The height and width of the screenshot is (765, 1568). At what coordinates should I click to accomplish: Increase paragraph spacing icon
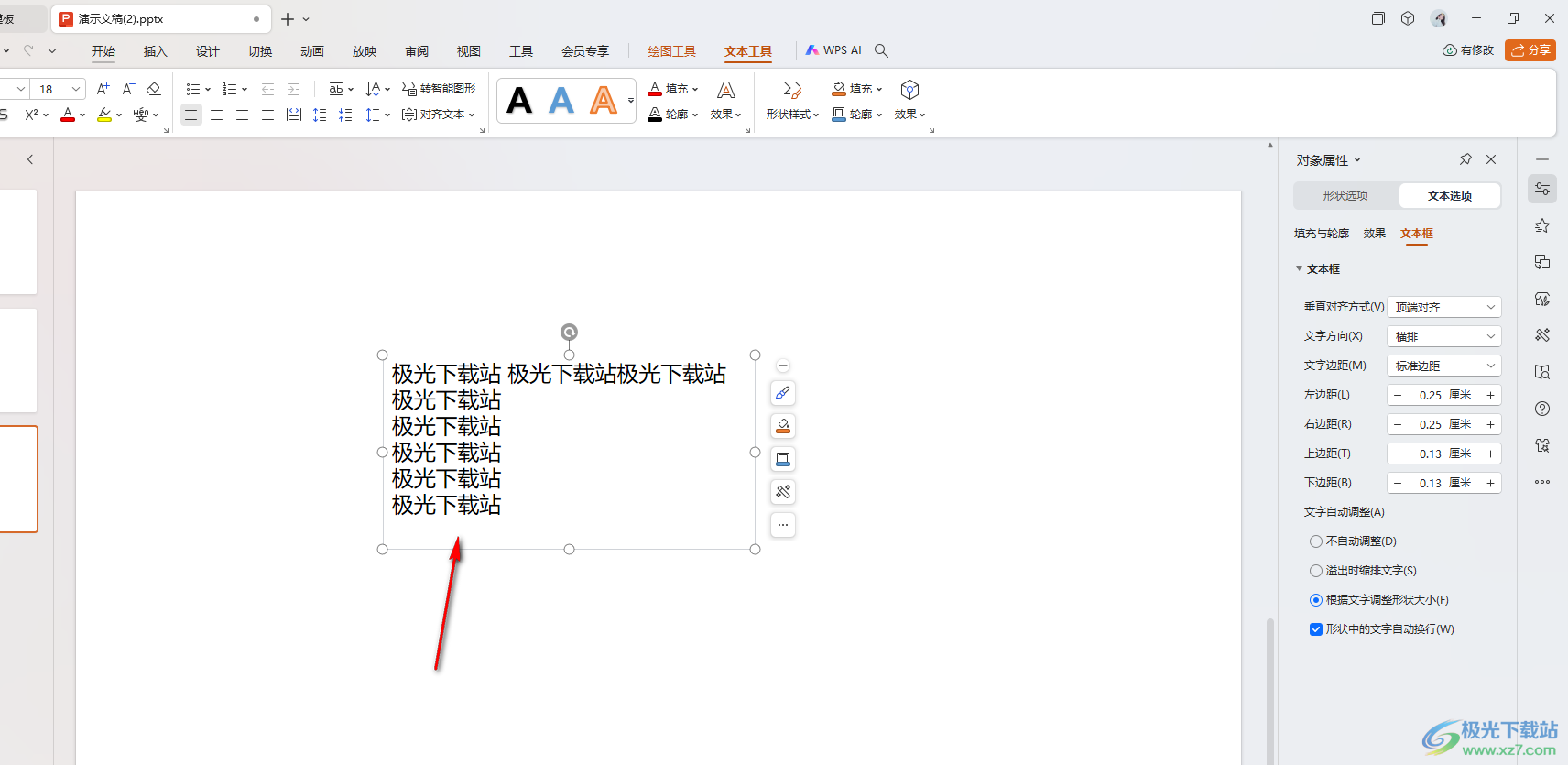tap(319, 115)
